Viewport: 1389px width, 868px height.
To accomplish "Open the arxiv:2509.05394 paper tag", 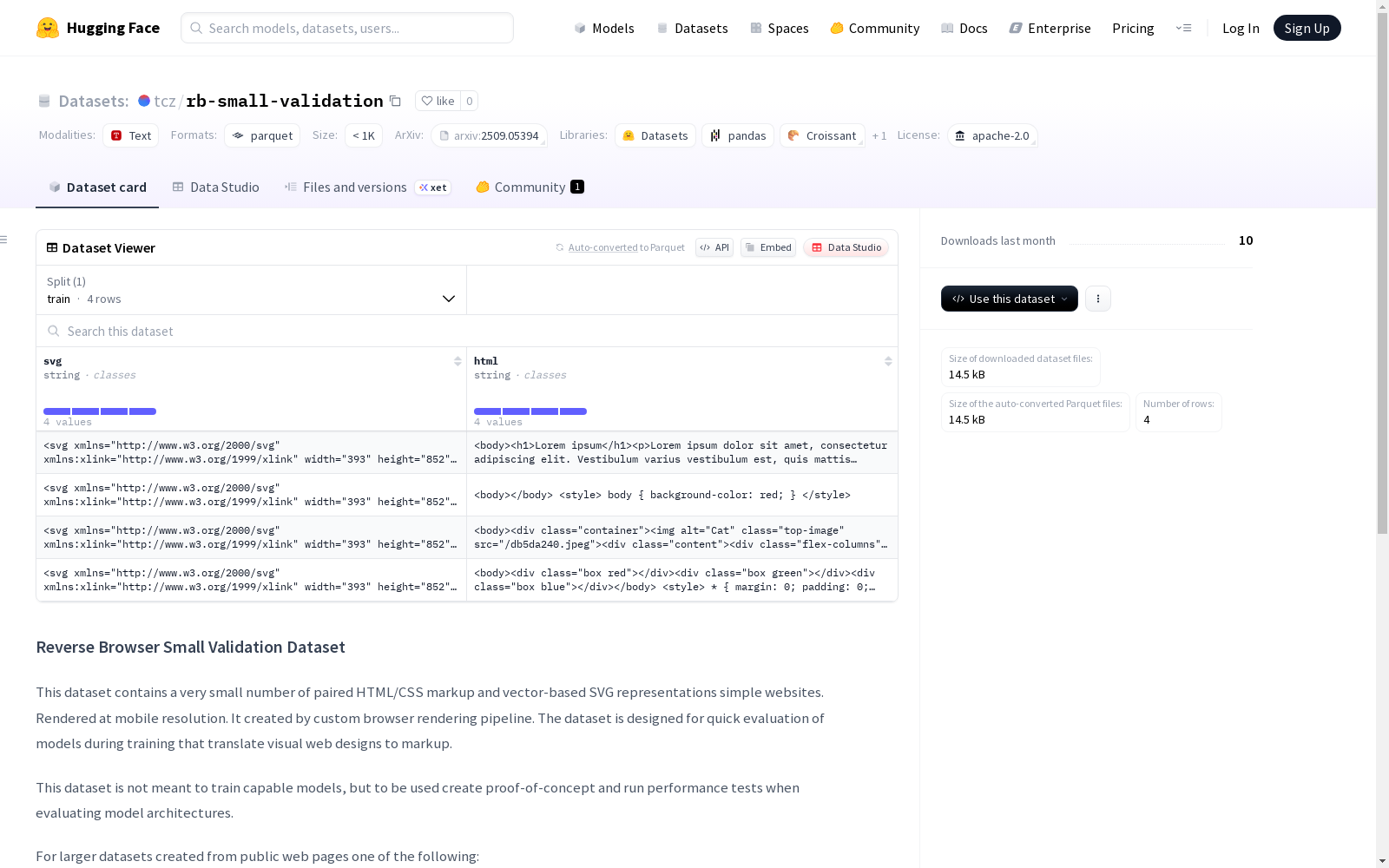I will pyautogui.click(x=489, y=135).
